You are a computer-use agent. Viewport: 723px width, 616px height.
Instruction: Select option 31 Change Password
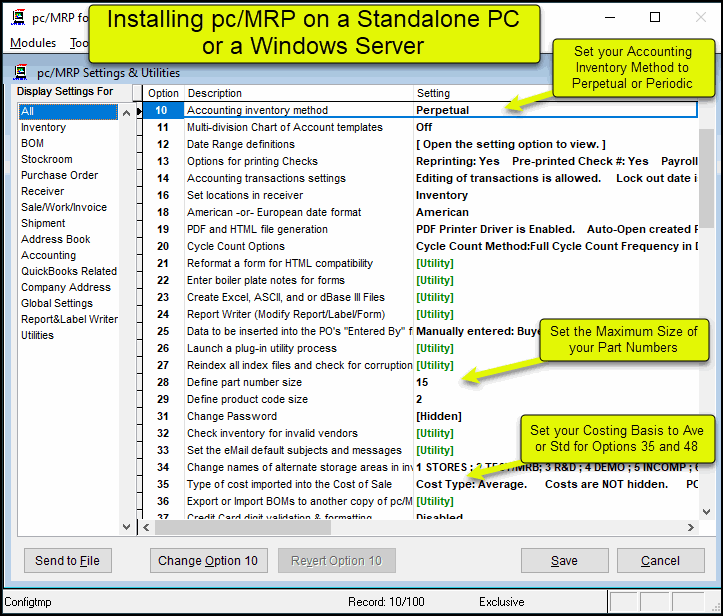point(420,417)
